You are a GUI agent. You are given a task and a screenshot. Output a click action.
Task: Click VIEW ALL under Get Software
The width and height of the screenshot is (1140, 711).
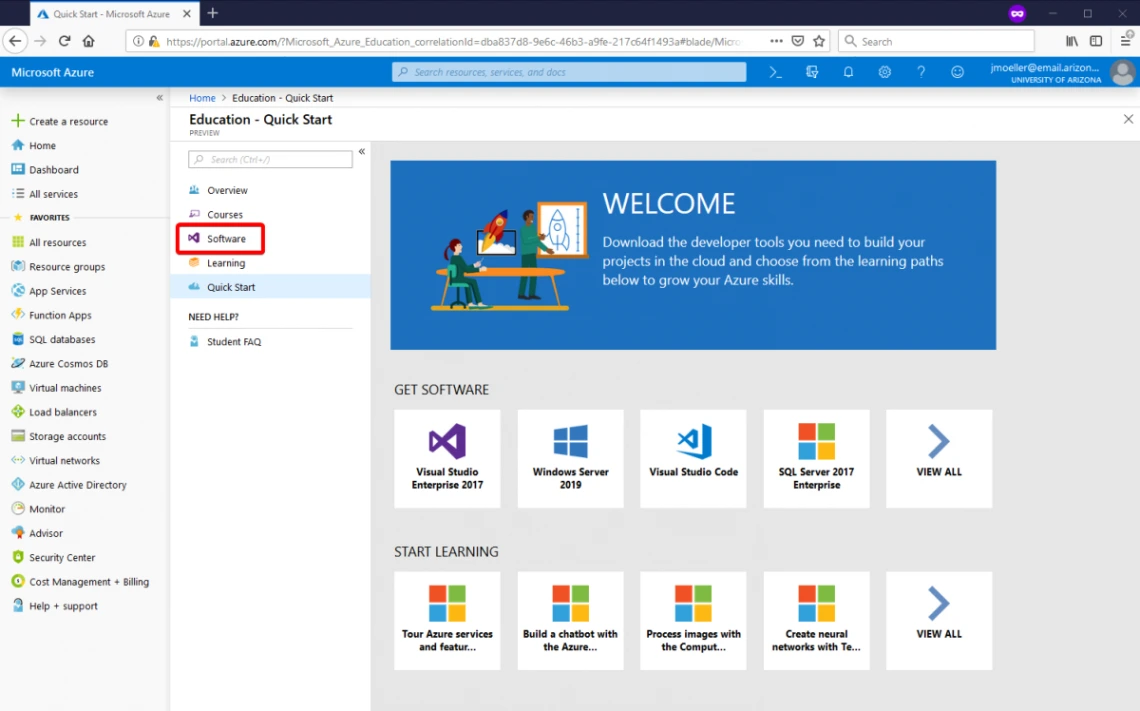pos(939,458)
